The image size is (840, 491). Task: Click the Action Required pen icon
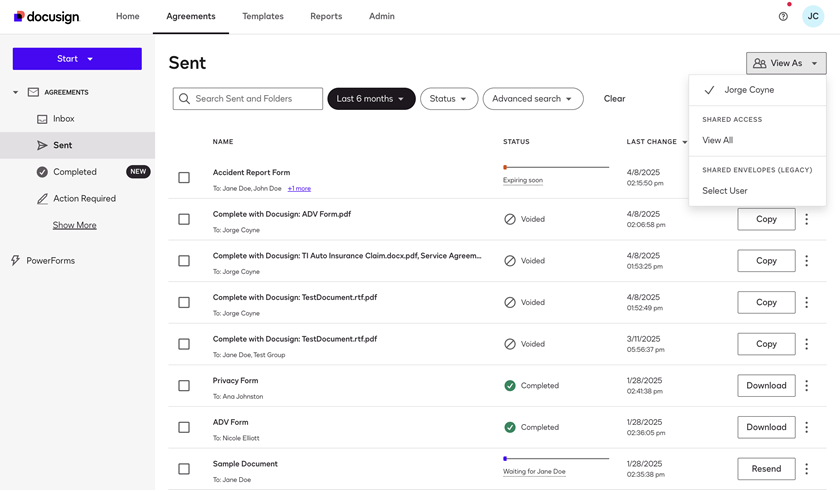pyautogui.click(x=42, y=199)
